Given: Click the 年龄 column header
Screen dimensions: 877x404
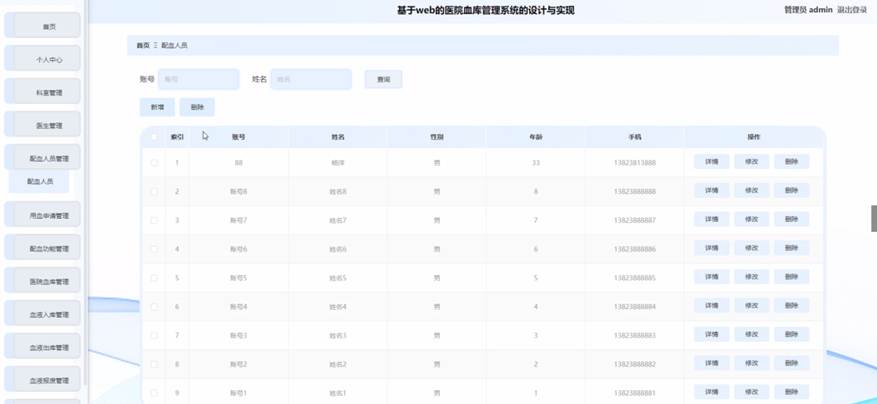Looking at the screenshot, I should pos(536,137).
